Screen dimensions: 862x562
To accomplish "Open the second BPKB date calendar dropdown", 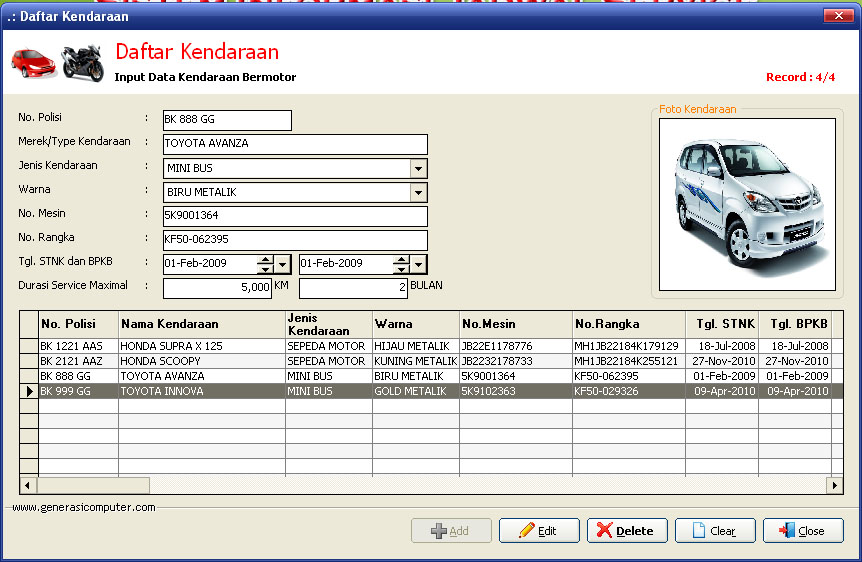I will pos(419,264).
